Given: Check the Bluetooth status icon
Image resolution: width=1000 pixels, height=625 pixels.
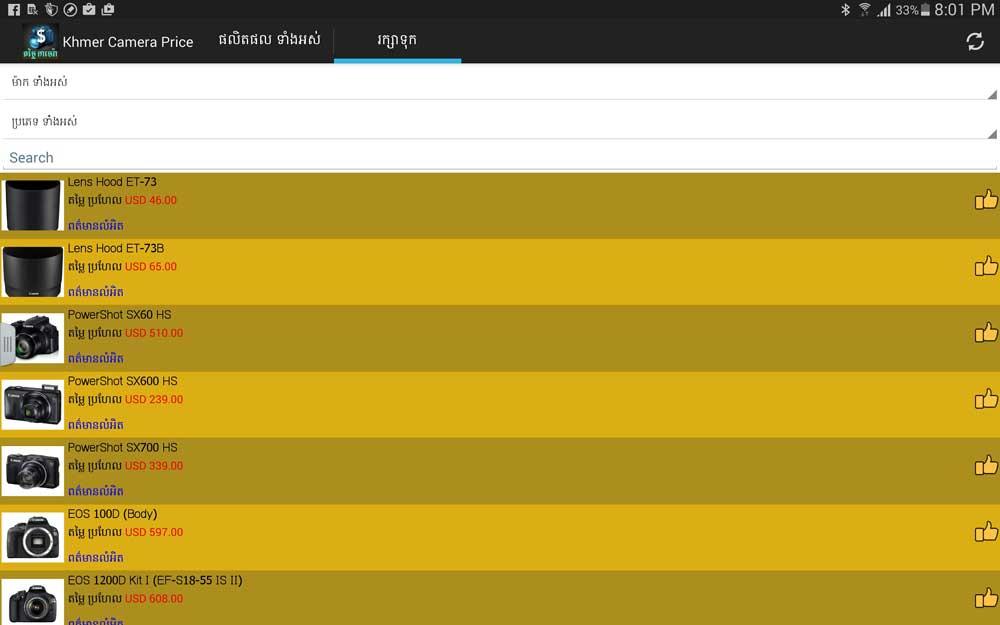Looking at the screenshot, I should click(845, 10).
